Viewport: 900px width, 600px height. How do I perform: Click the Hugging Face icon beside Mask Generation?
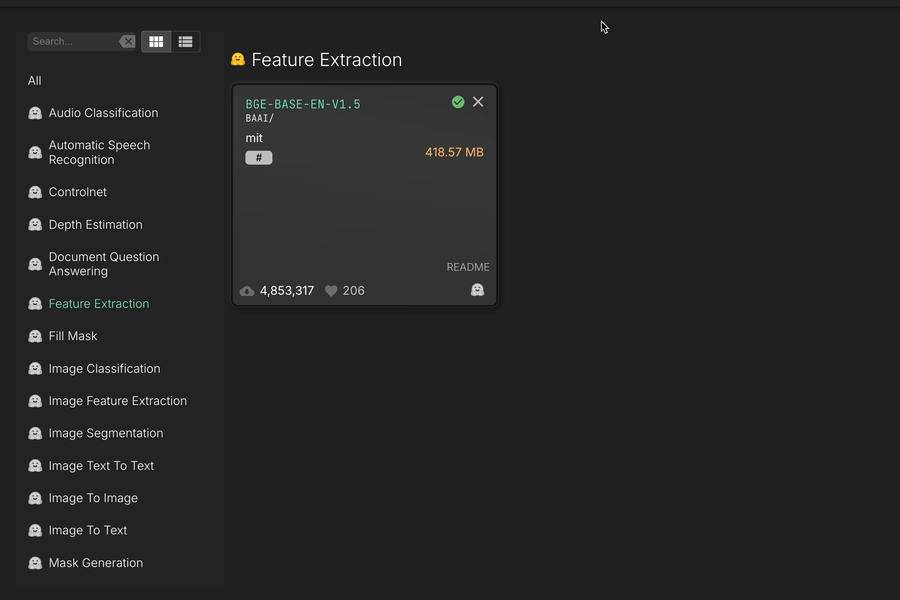tap(34, 562)
